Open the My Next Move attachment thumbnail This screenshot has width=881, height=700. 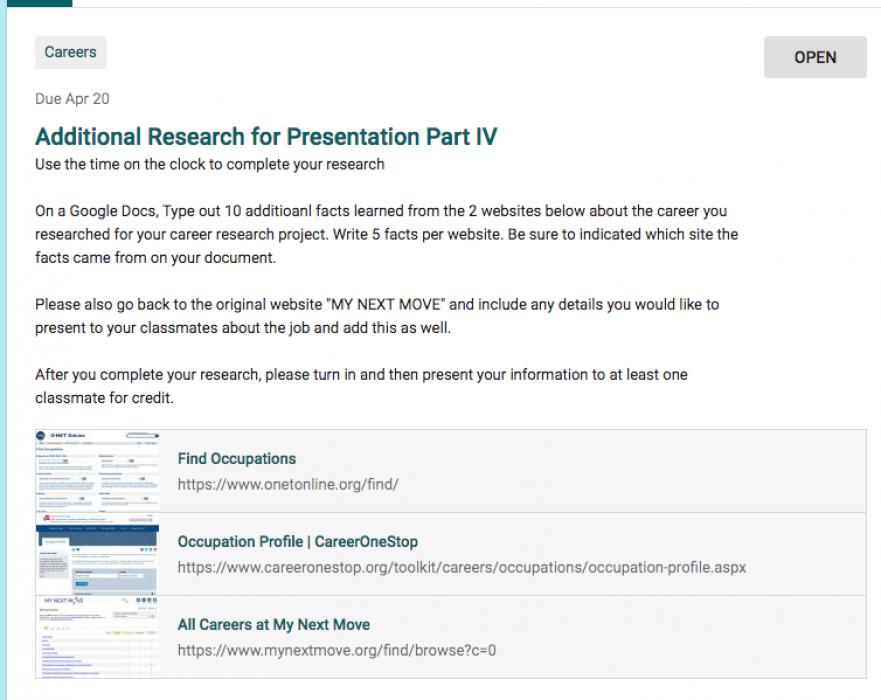[98, 637]
